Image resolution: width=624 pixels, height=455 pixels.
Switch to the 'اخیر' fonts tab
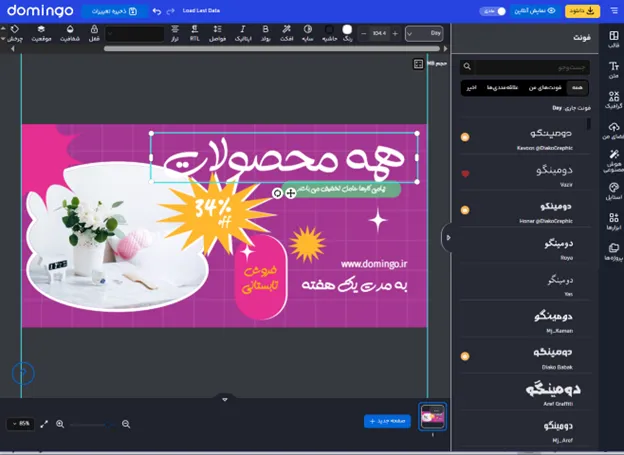click(x=469, y=88)
